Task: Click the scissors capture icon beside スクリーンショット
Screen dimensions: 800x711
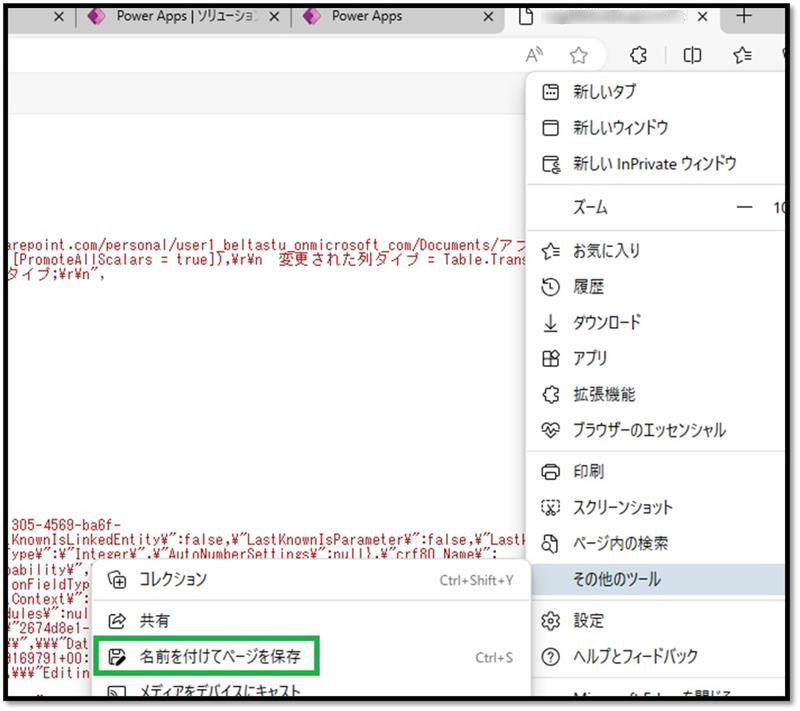Action: pos(550,507)
